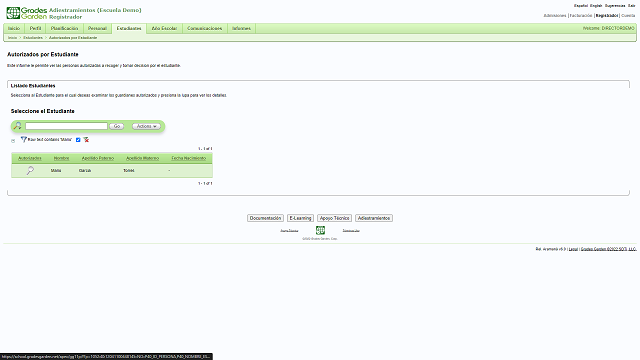Click the 'Torres' cell in Maria's row
Image resolution: width=640 pixels, height=360 pixels.
point(129,171)
